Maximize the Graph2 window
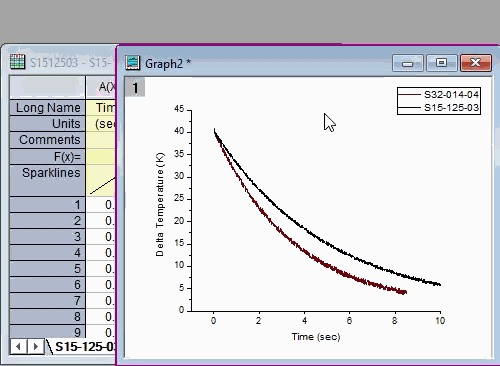Viewport: 500px width, 366px height. pos(442,63)
